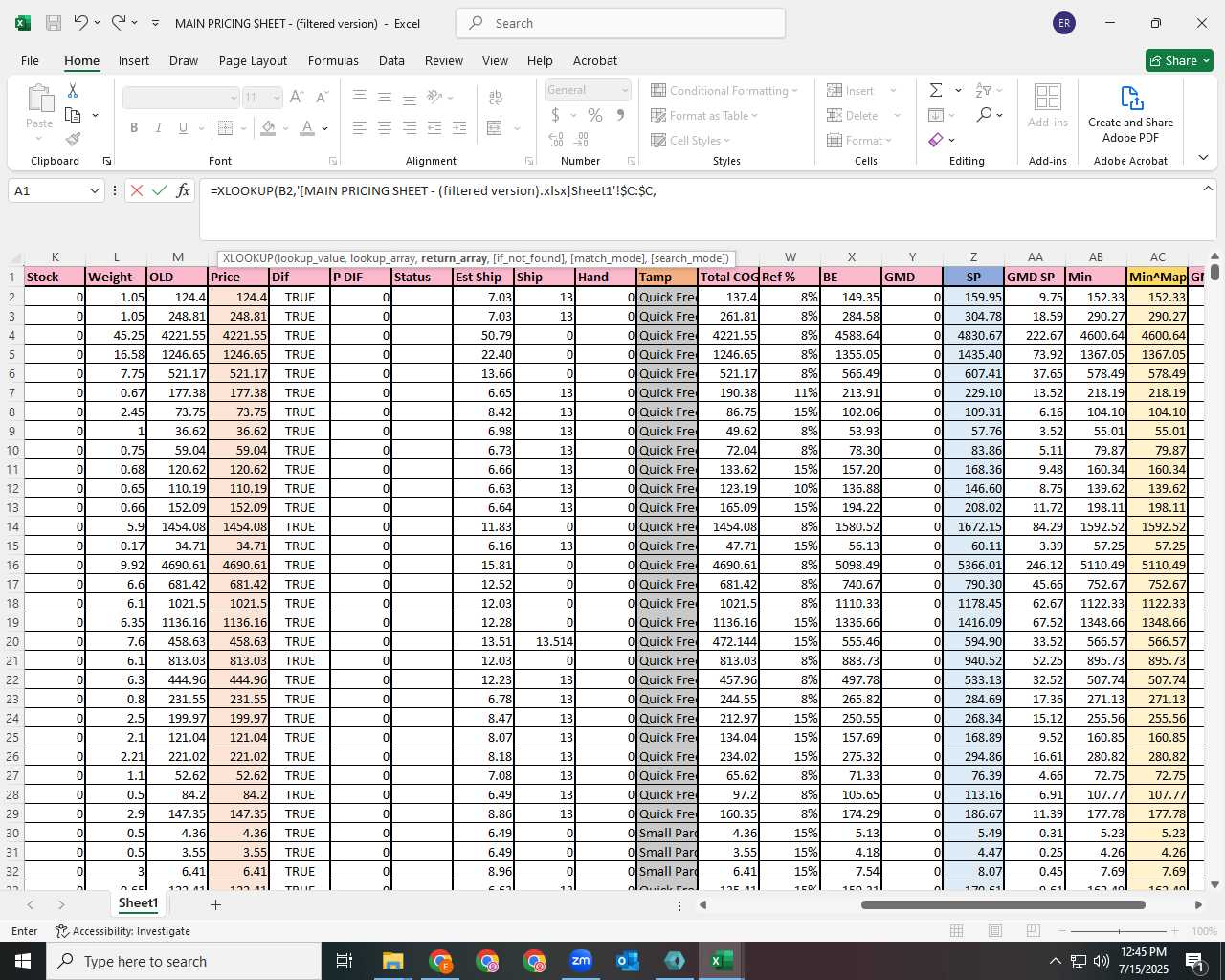Image resolution: width=1225 pixels, height=980 pixels.
Task: Select the Sheet1 tab
Action: [x=138, y=903]
